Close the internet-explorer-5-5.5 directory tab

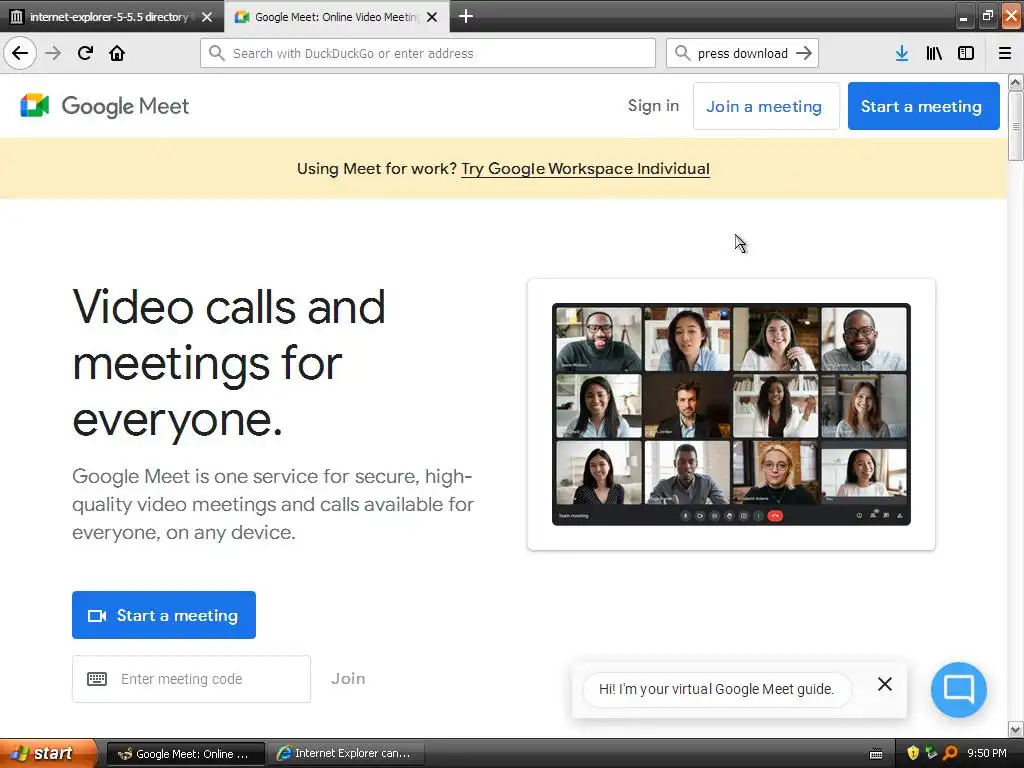207,17
